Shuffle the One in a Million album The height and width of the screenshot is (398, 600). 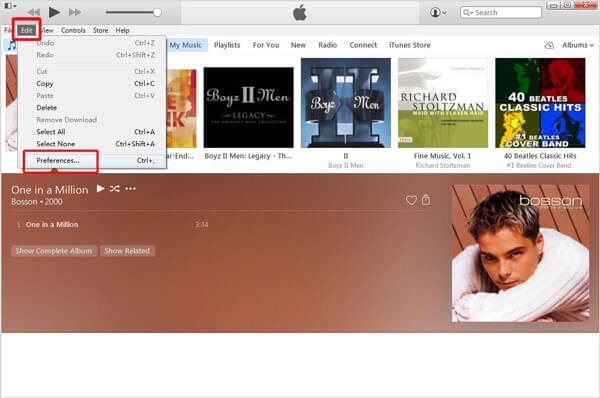(115, 188)
